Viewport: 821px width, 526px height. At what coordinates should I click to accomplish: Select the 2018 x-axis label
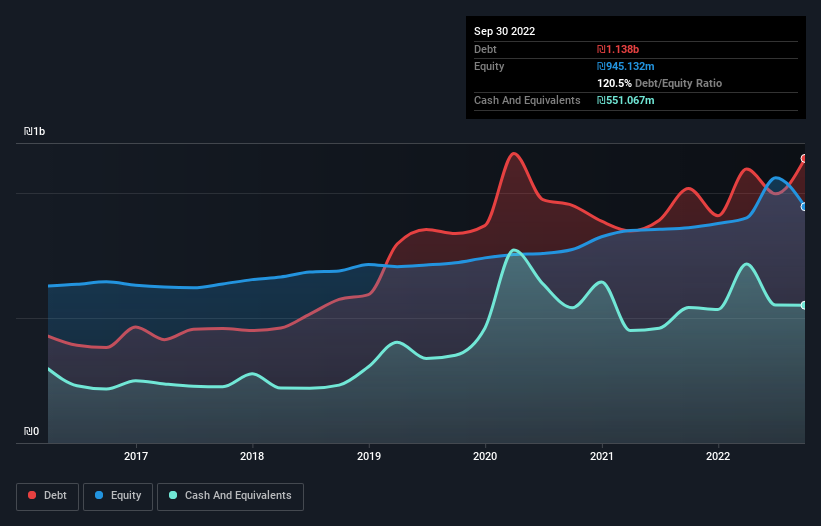click(x=253, y=456)
